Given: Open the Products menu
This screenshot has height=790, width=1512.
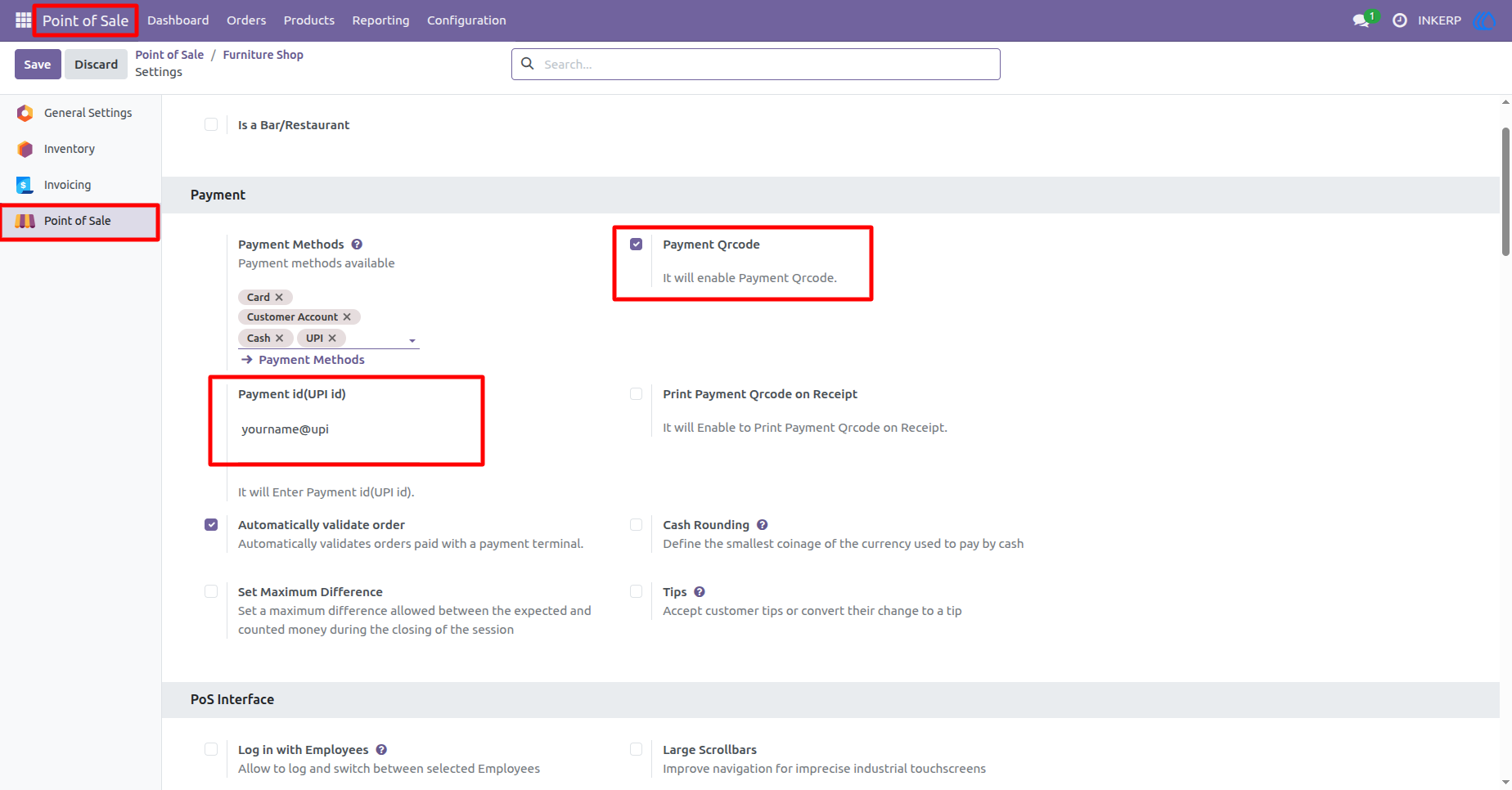Looking at the screenshot, I should 308,20.
